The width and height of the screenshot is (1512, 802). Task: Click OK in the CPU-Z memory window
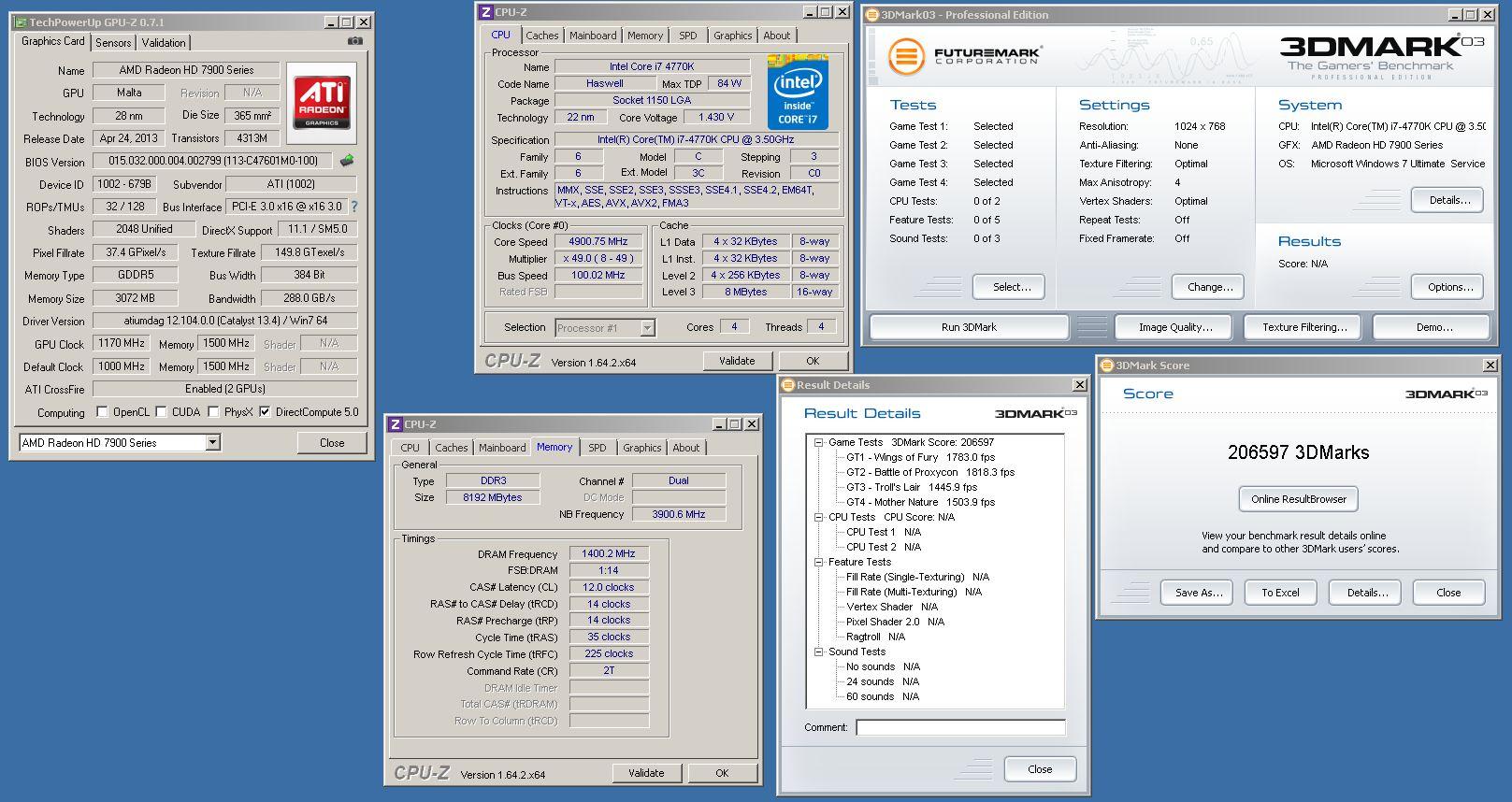click(x=722, y=773)
